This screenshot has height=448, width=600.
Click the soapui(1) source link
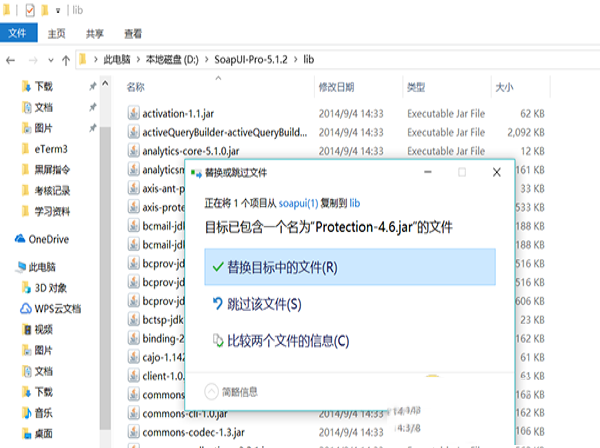[298, 203]
